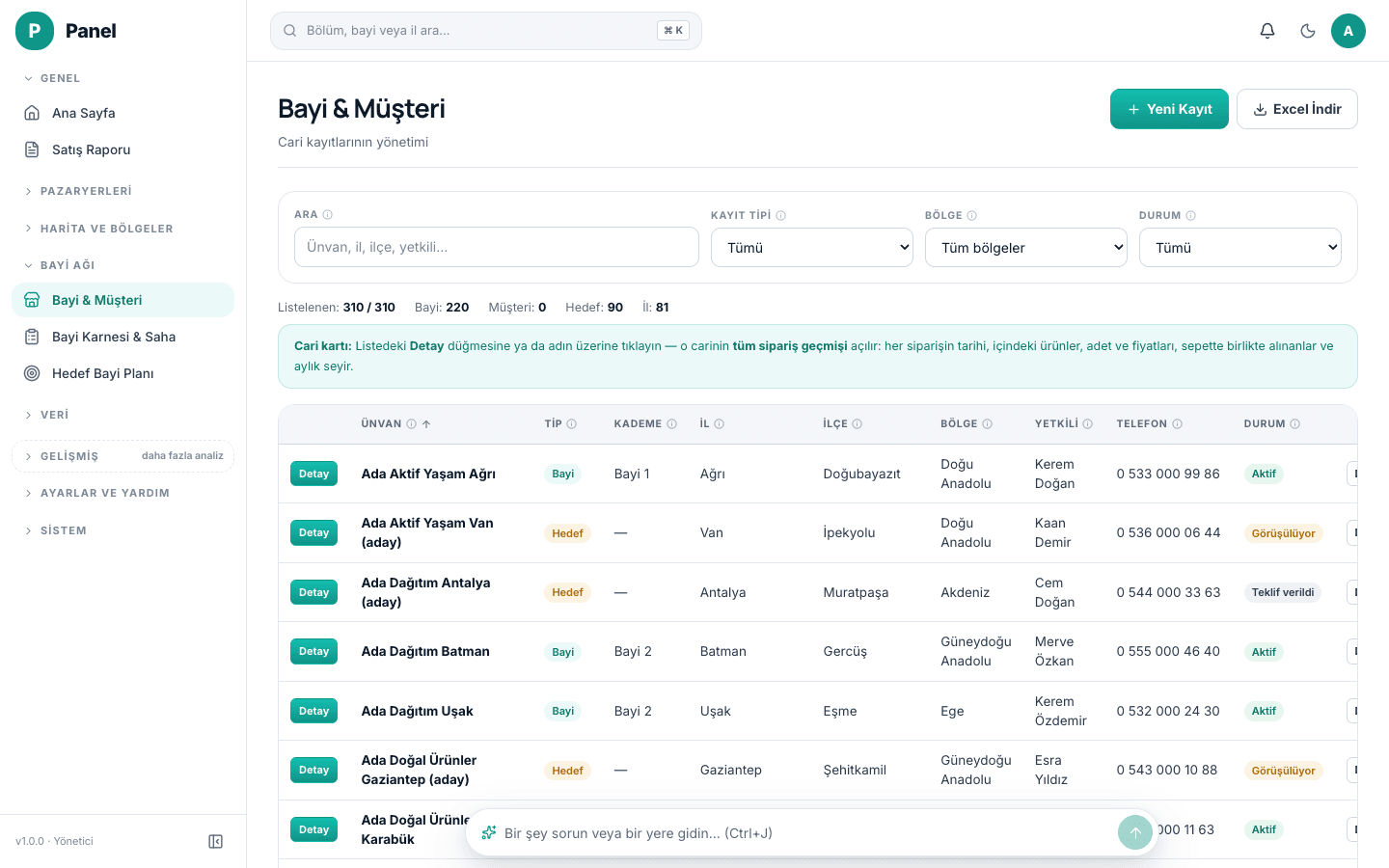Collapse the sidebar with the panel icon
This screenshot has width=1389, height=868.
coord(216,841)
